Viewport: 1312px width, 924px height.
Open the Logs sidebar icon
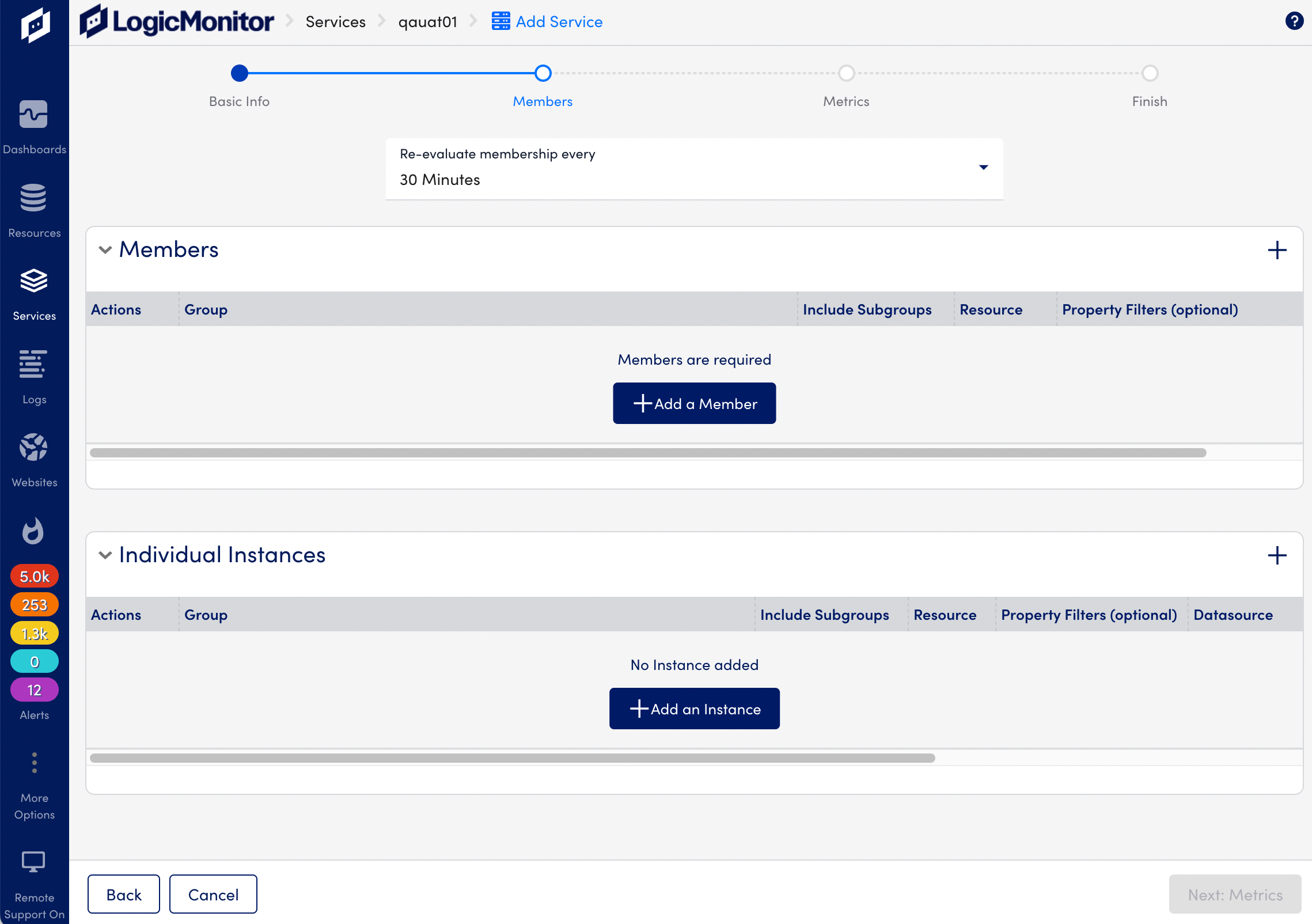tap(33, 365)
